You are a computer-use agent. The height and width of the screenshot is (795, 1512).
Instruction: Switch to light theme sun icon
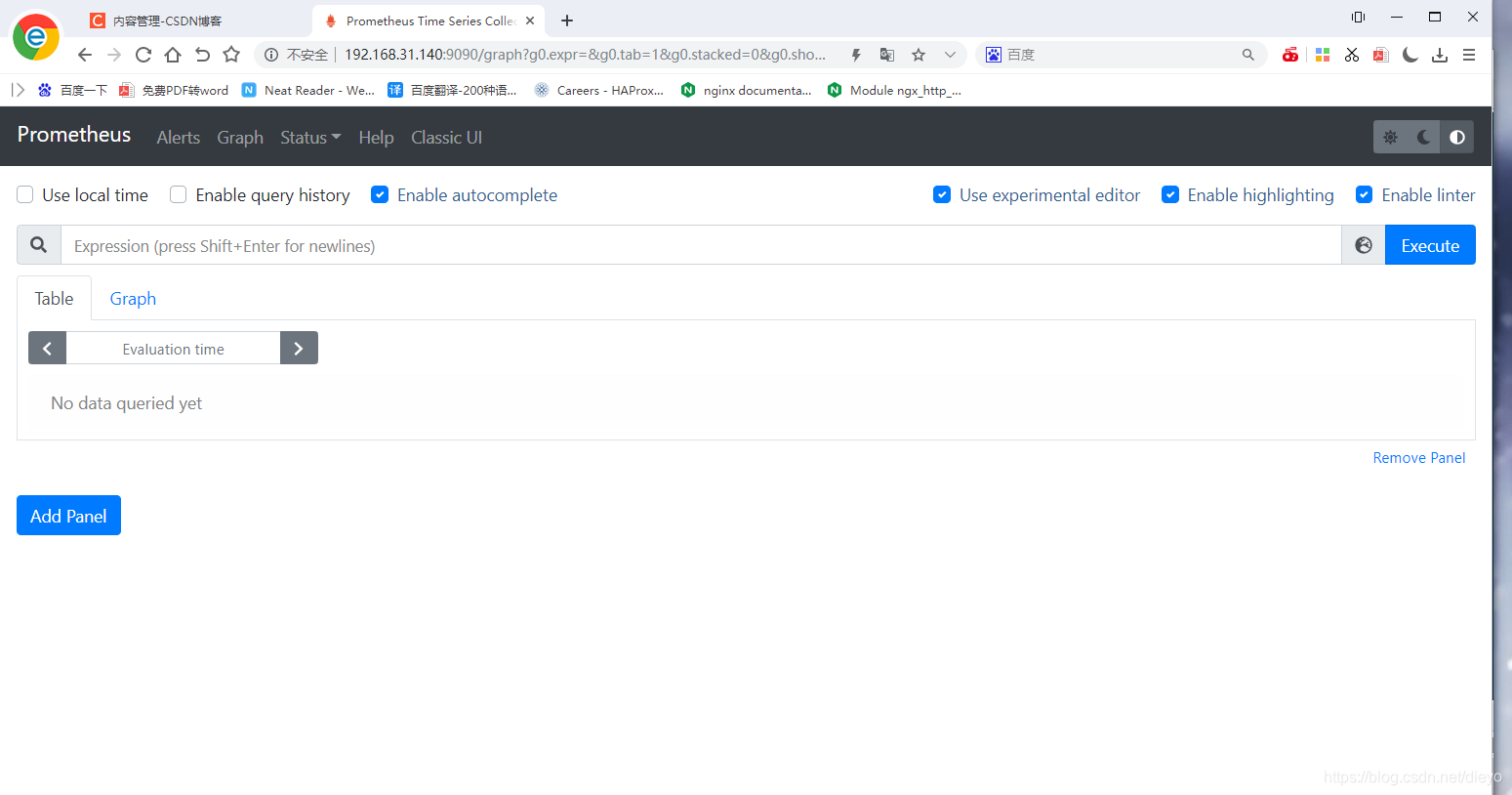click(x=1390, y=138)
